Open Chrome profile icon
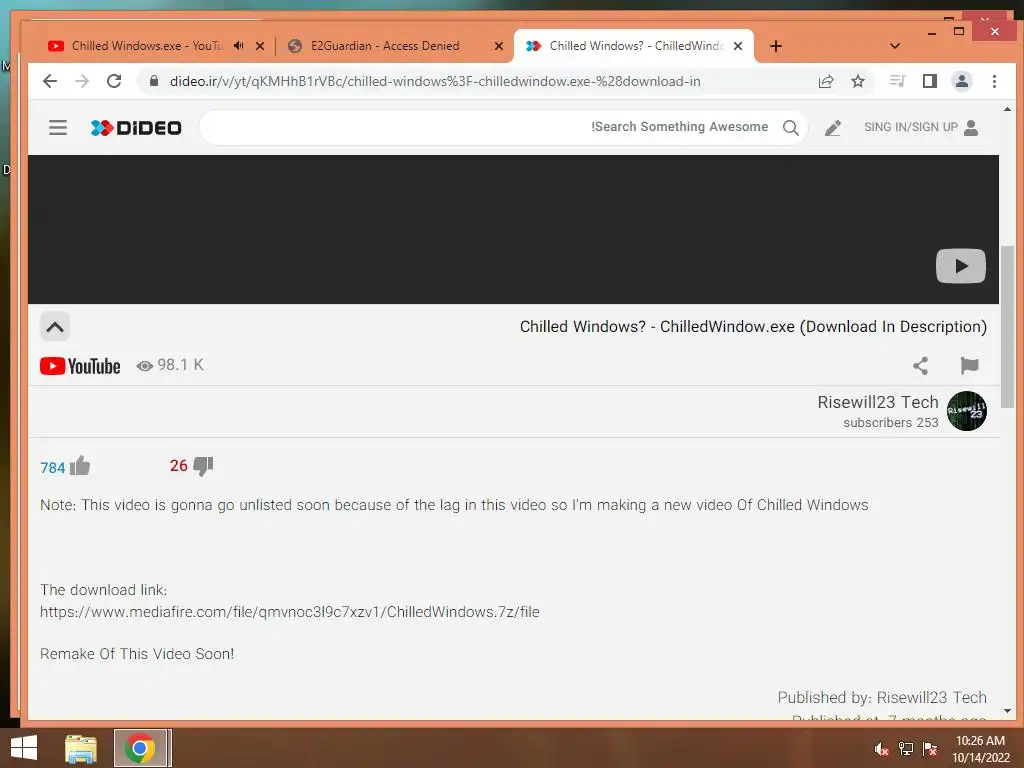 coord(961,81)
